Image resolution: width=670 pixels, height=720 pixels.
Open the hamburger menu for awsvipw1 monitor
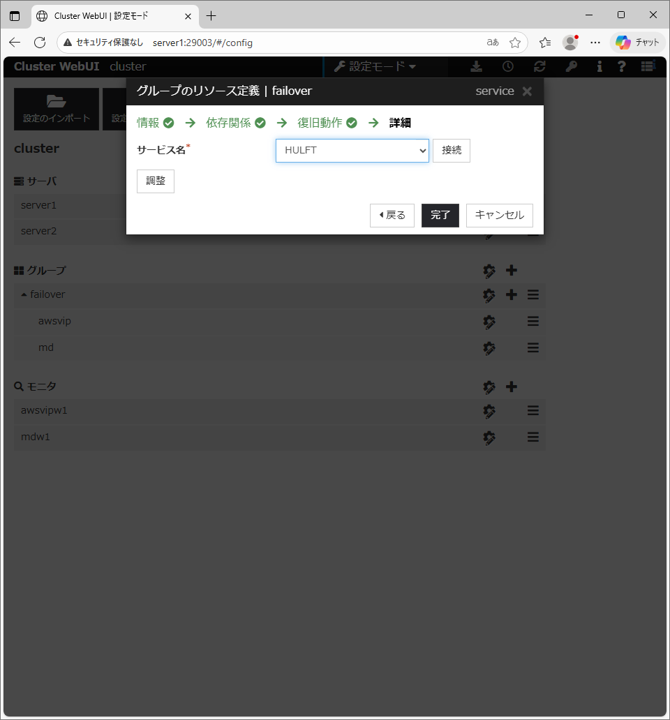(533, 411)
